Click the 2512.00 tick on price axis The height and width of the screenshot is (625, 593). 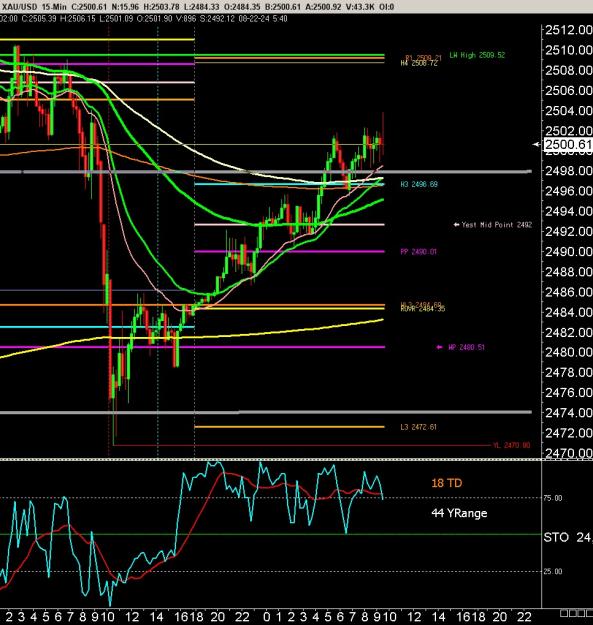click(569, 30)
